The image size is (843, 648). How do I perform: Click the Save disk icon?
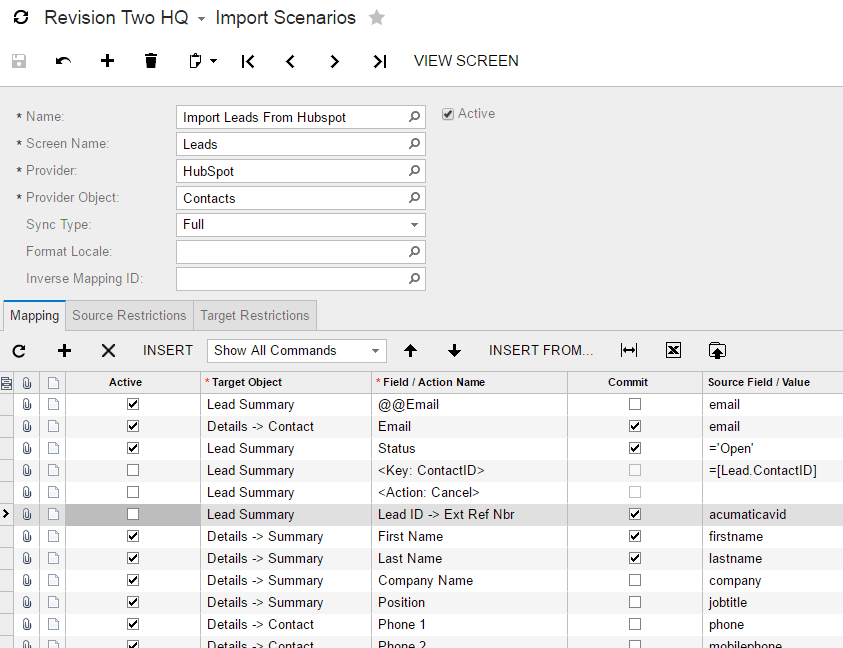[19, 61]
